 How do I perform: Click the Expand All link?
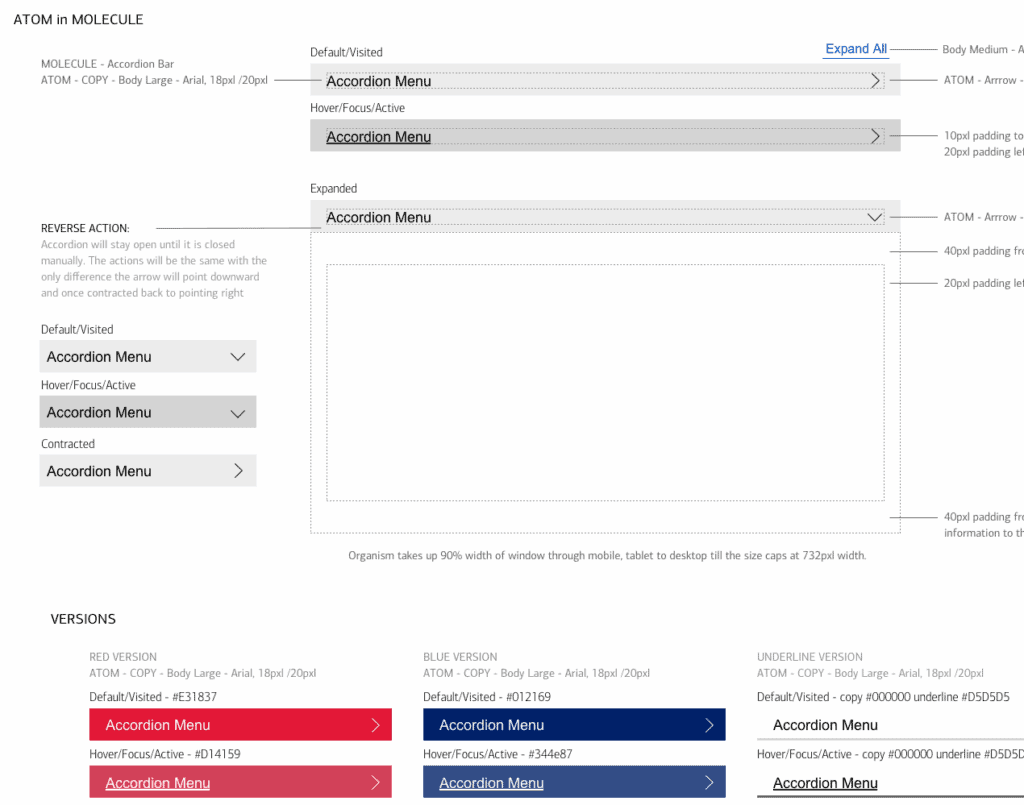855,48
